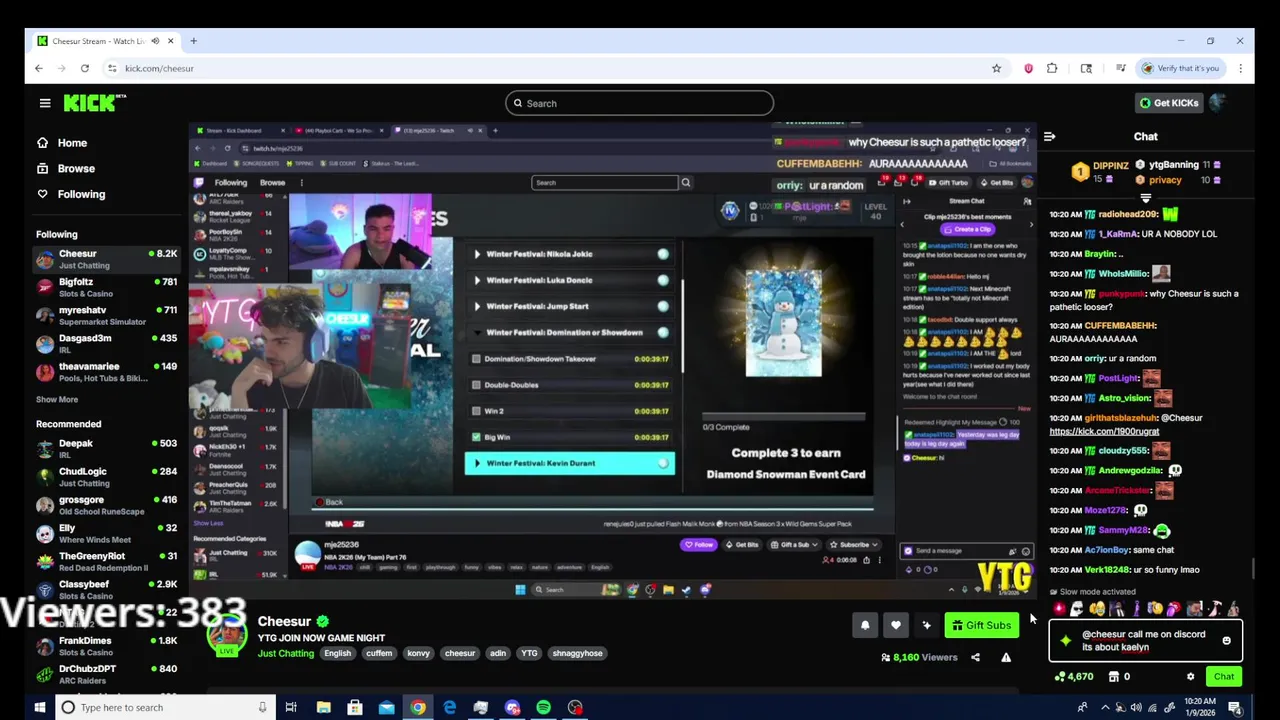
Task: Open Chrome extensions puzzle icon
Action: point(1052,68)
